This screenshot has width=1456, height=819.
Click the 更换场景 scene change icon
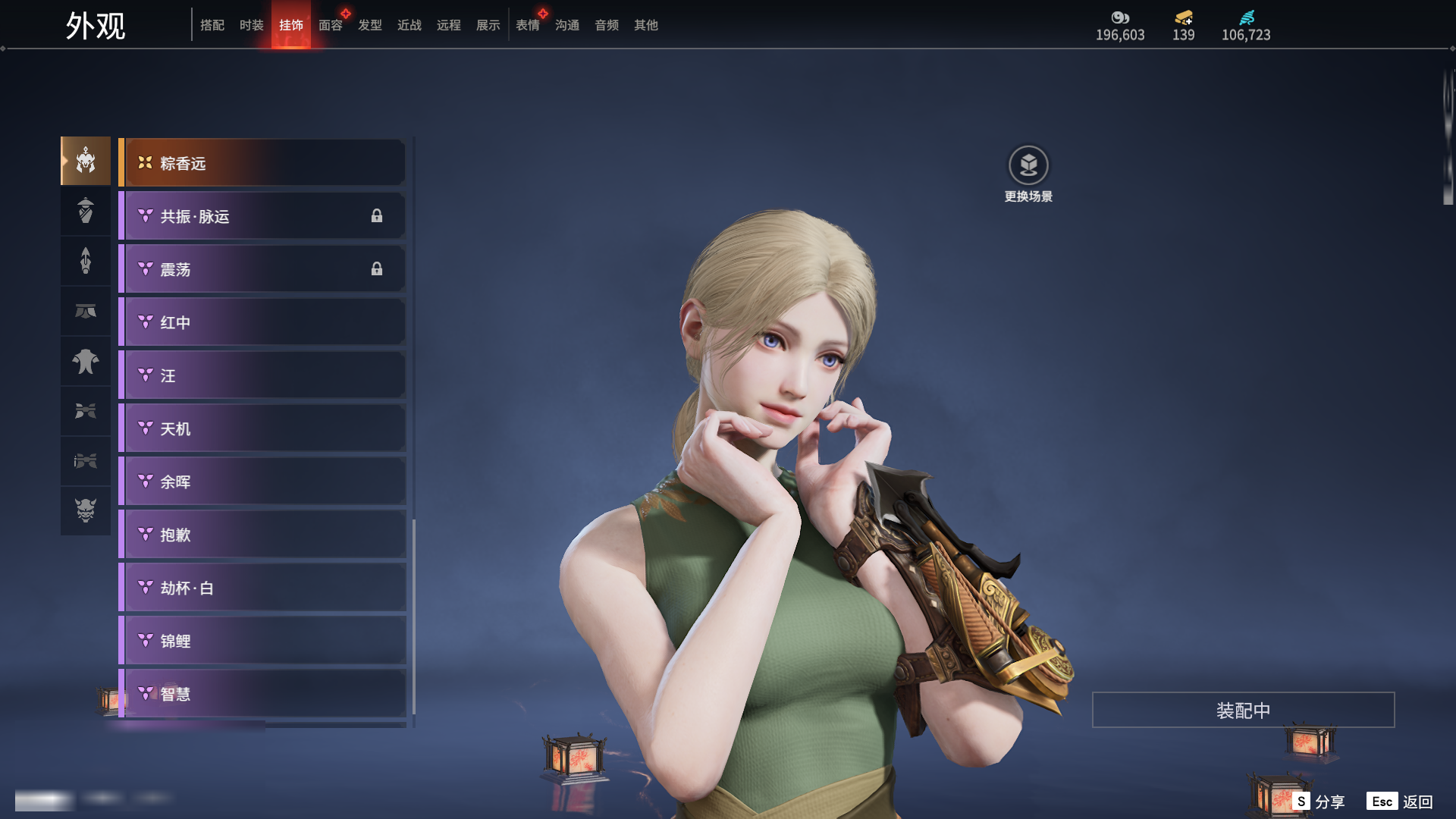pyautogui.click(x=1028, y=165)
